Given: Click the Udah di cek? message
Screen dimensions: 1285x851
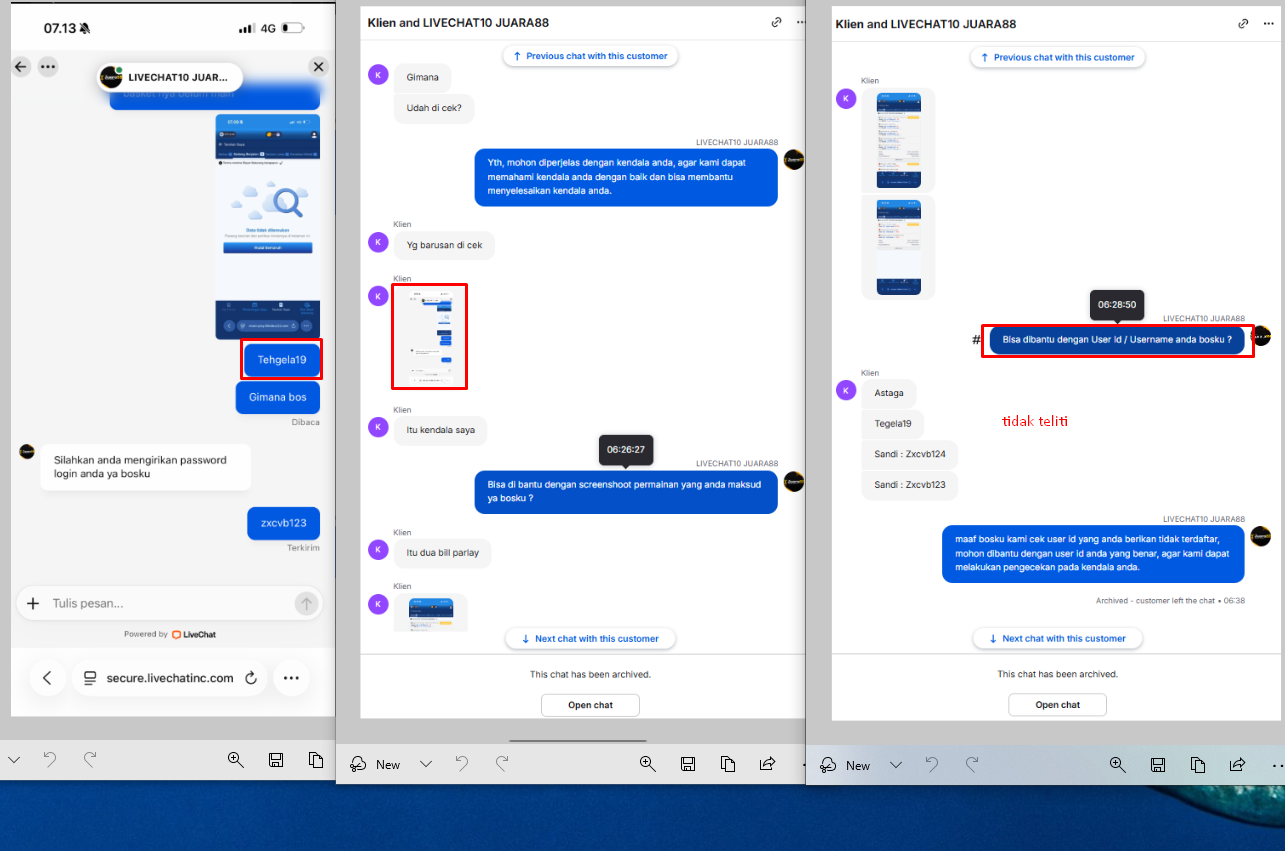Looking at the screenshot, I should click(434, 108).
